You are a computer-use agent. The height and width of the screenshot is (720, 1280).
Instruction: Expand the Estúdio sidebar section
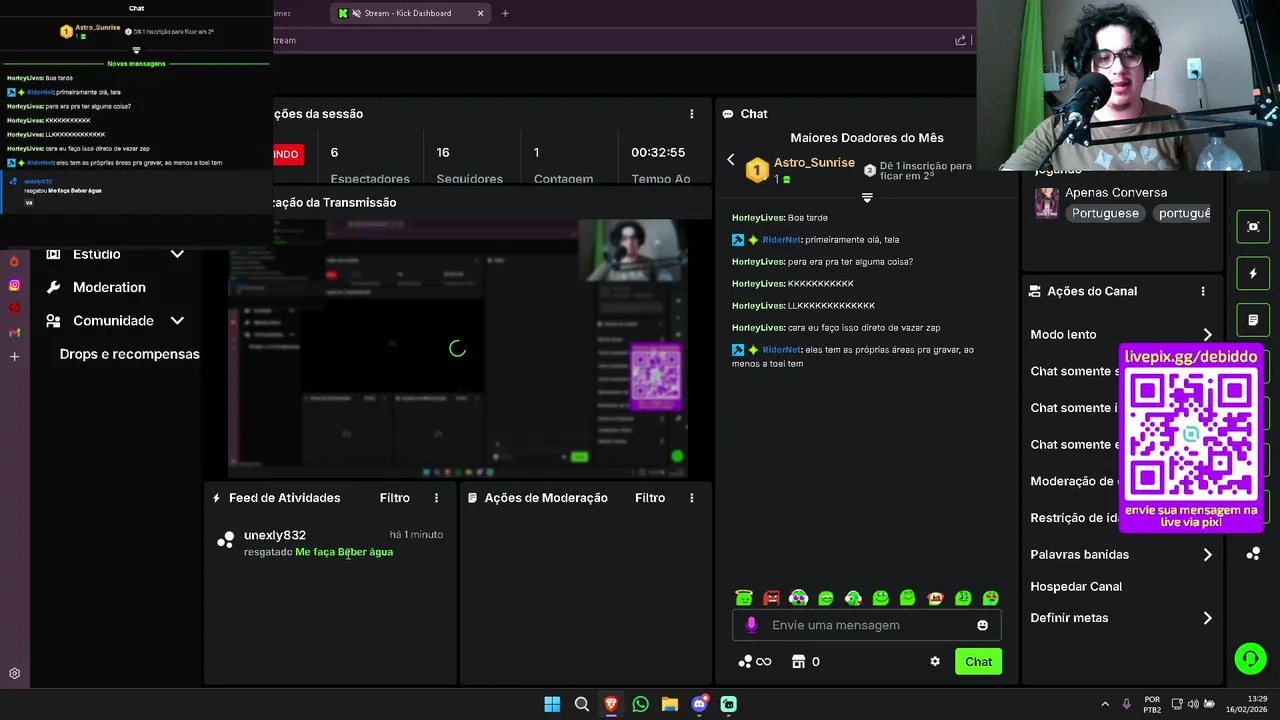(177, 254)
